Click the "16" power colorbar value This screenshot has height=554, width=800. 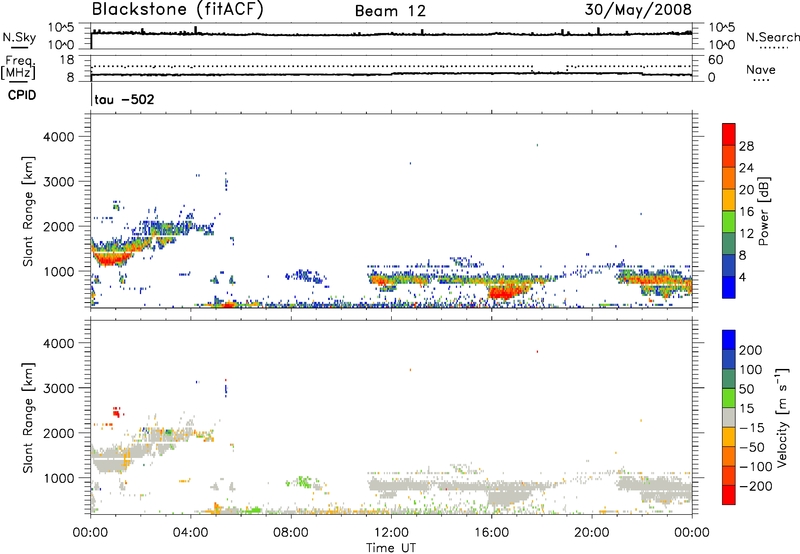click(746, 212)
